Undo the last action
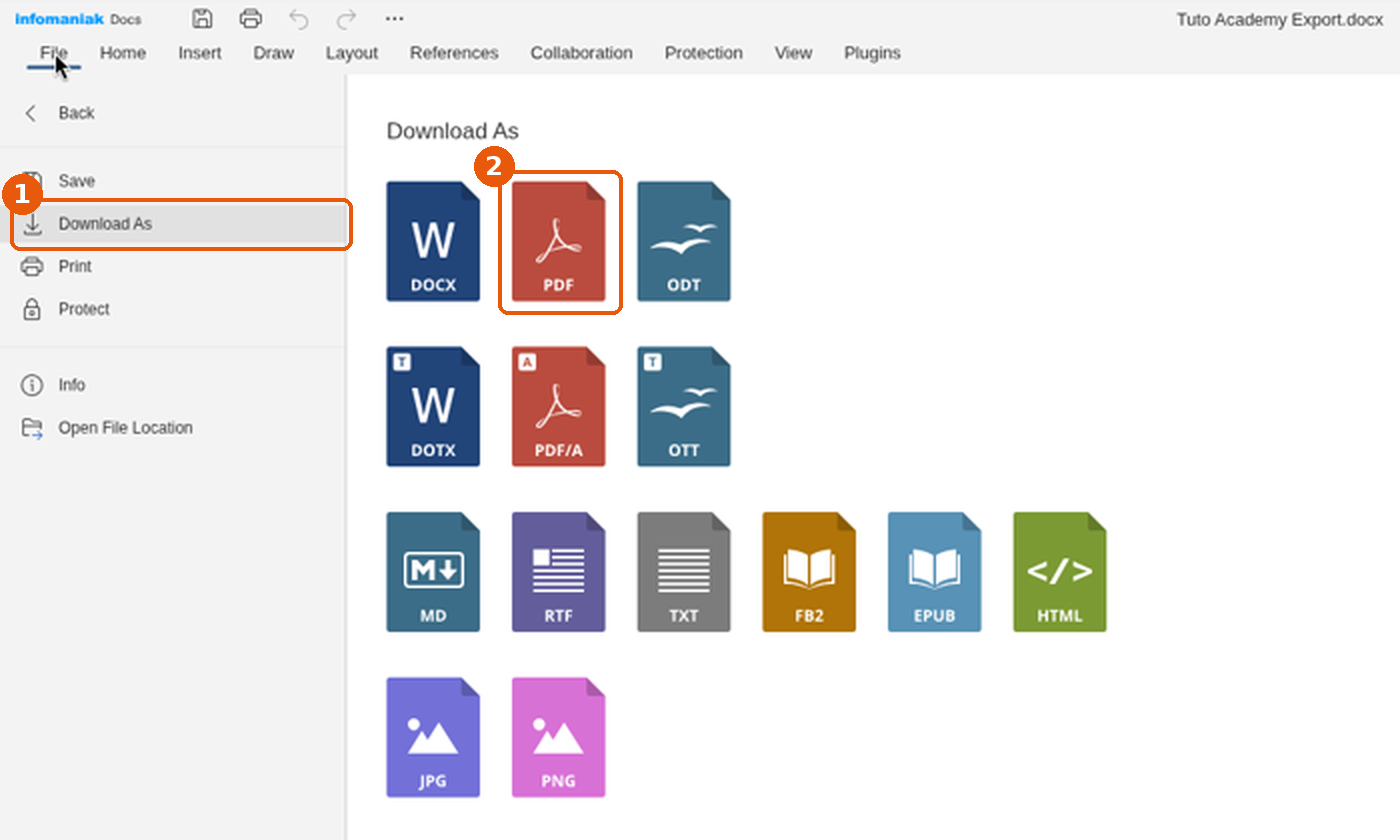The height and width of the screenshot is (840, 1400). point(299,18)
